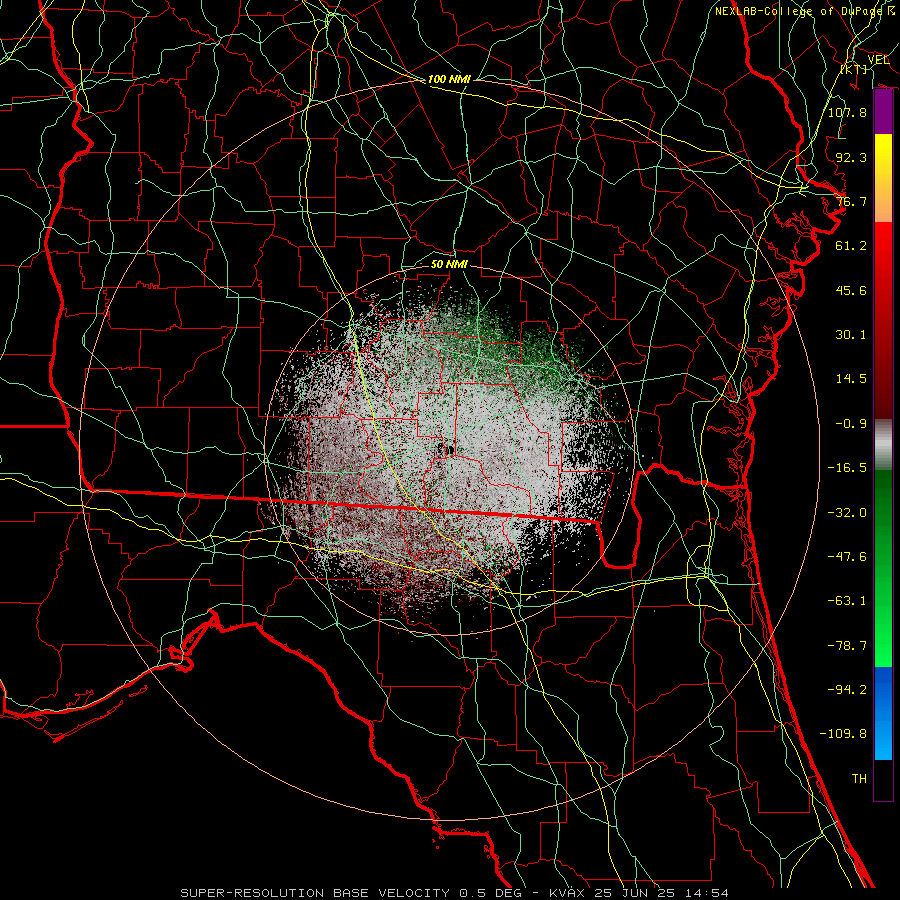Click the [KT] units label

[x=854, y=69]
